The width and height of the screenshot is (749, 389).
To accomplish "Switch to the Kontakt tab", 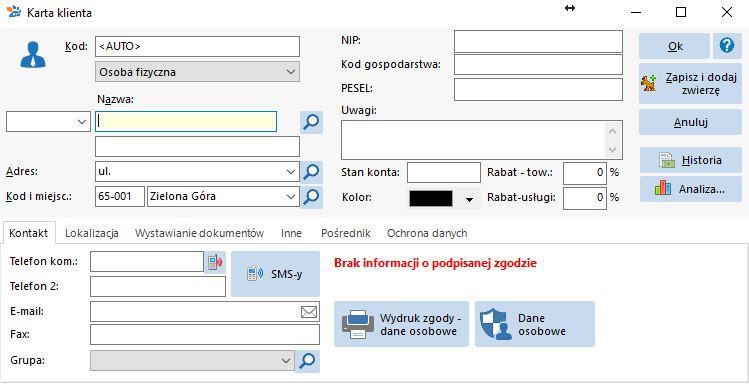I will point(29,233).
